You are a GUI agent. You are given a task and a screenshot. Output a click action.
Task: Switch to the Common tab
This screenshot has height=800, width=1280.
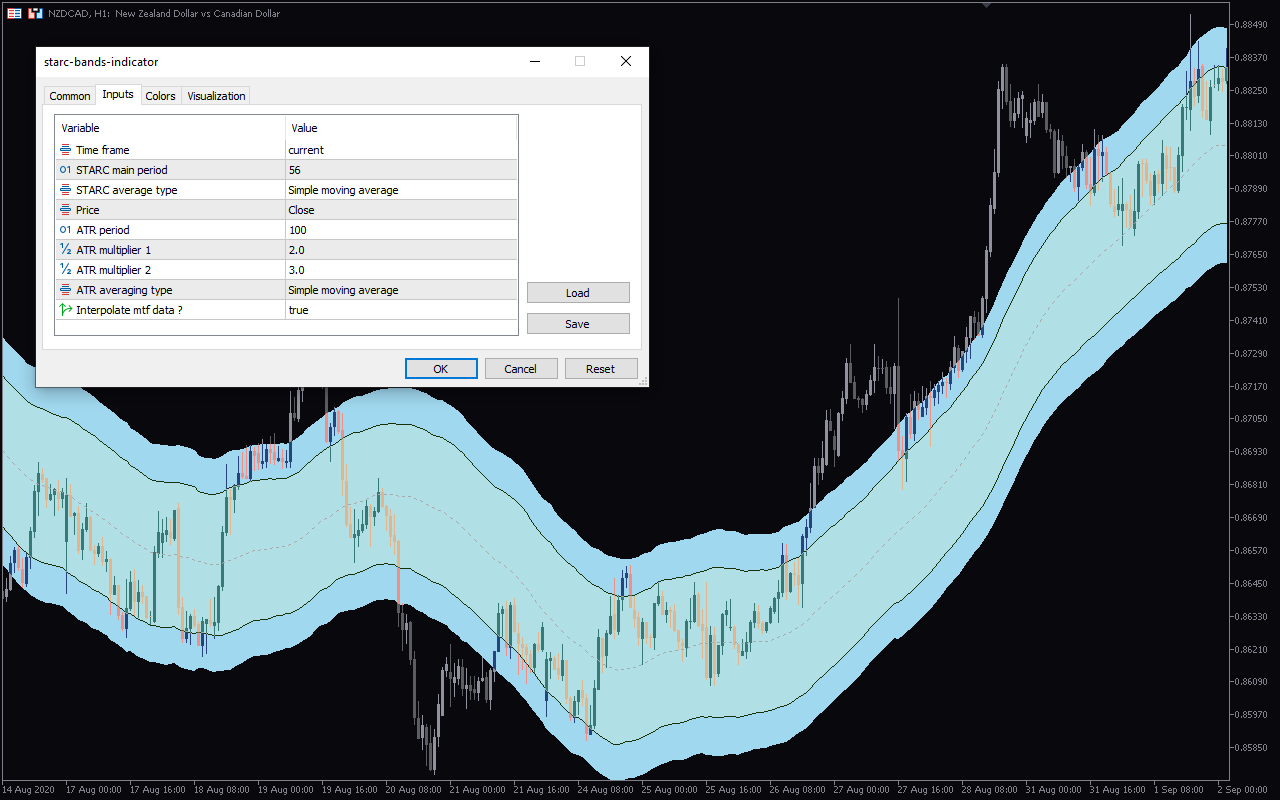coord(70,96)
